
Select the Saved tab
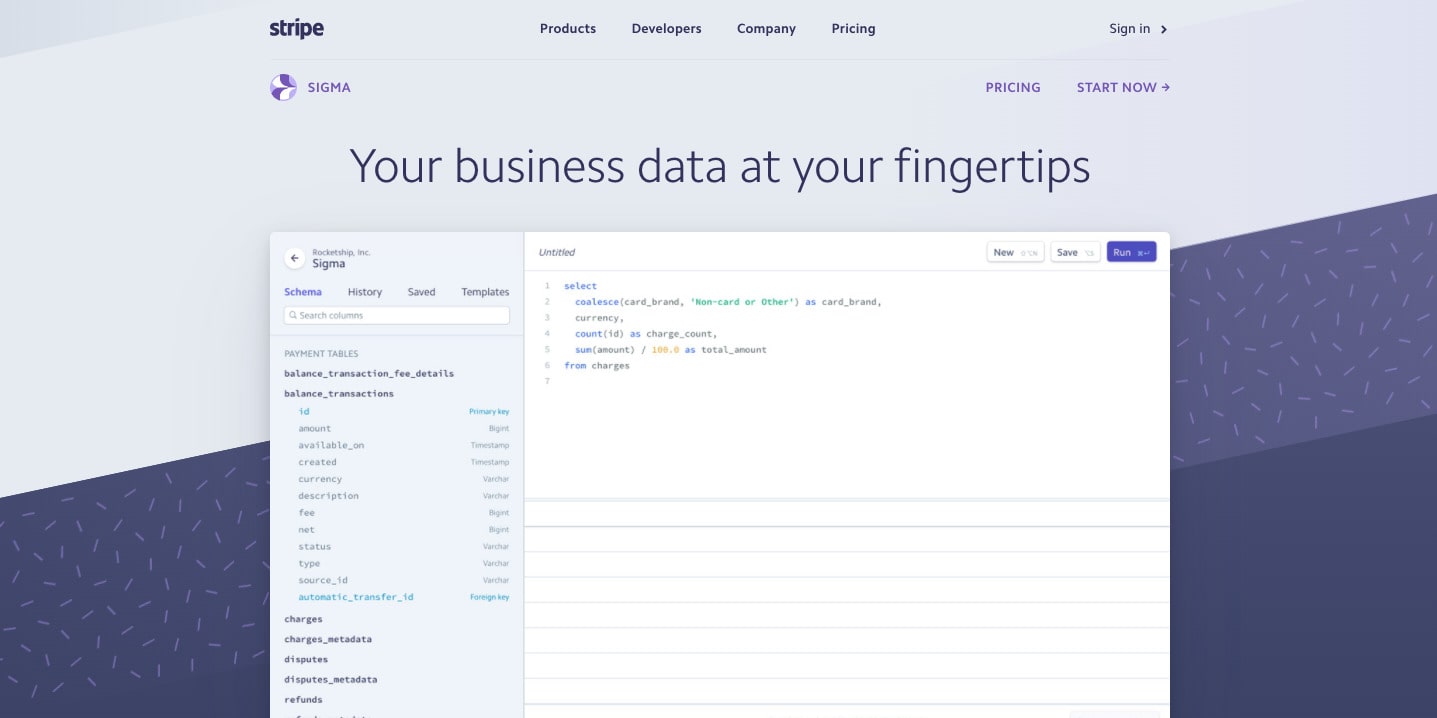pyautogui.click(x=421, y=292)
